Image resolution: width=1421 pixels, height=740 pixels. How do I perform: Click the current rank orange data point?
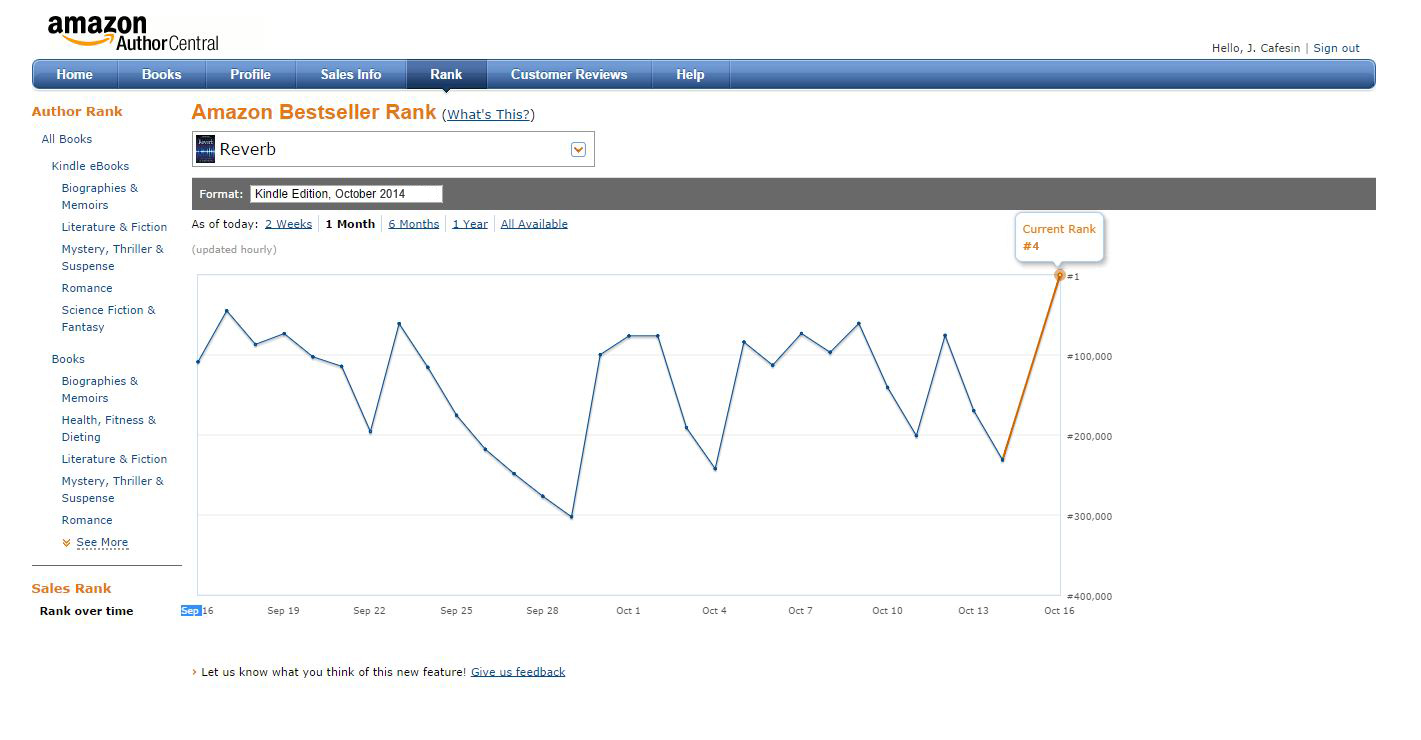(x=1059, y=275)
